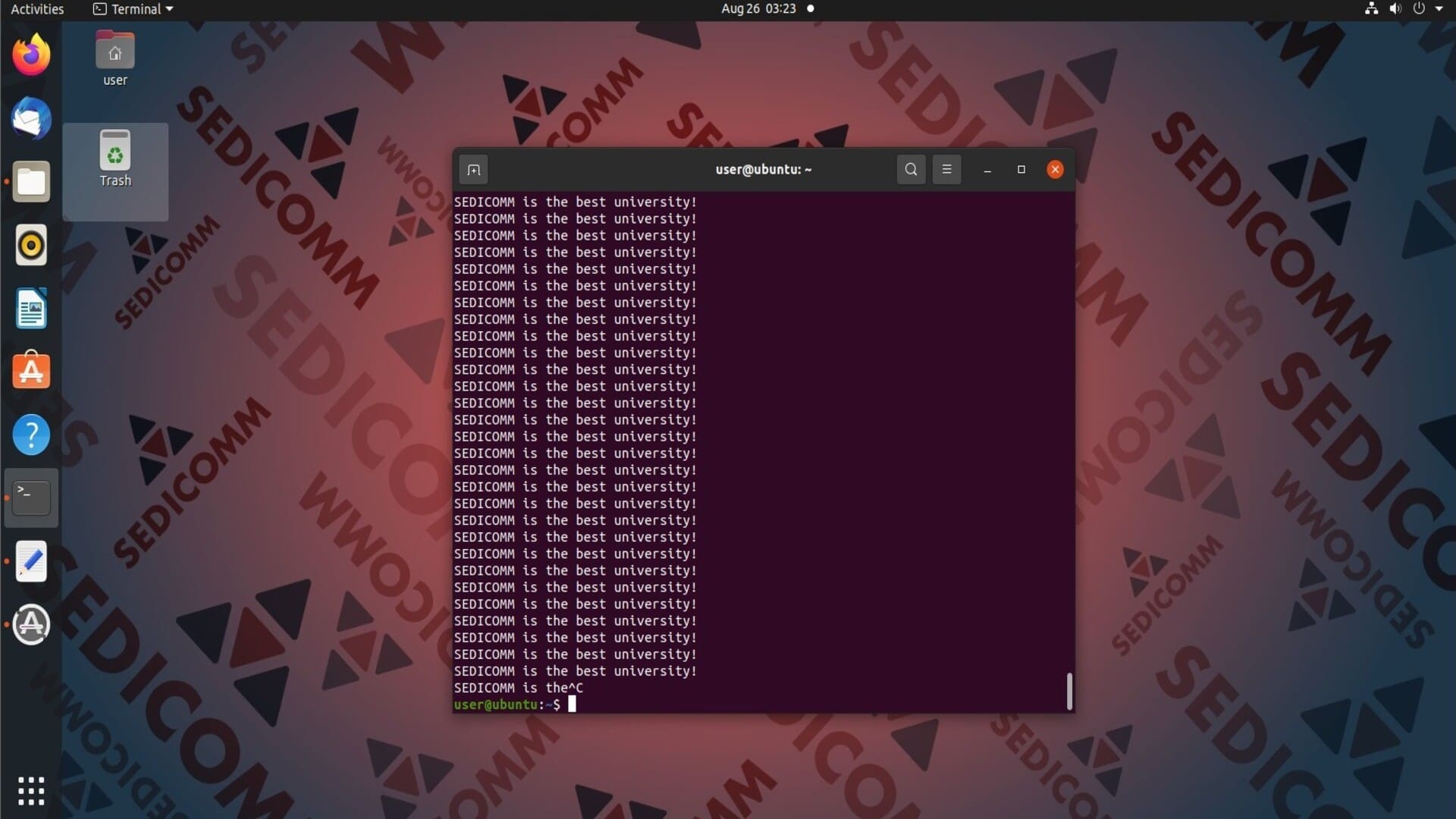The image size is (1456, 819).
Task: Close the terminal window
Action: 1055,170
